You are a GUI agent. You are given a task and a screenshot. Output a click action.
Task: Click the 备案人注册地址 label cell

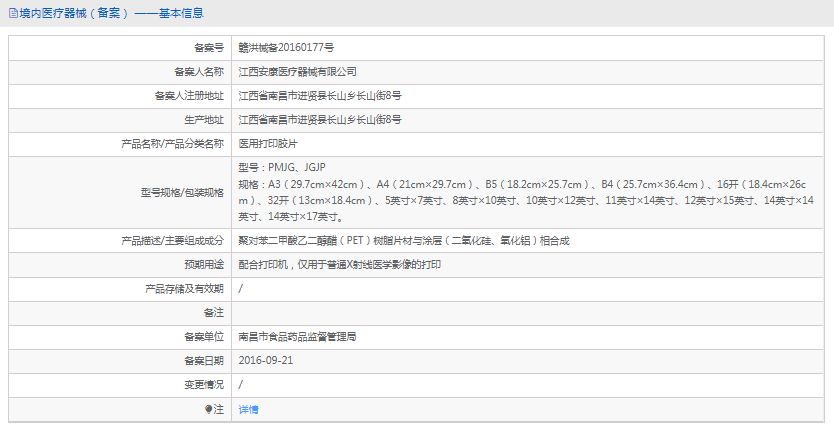[x=120, y=96]
